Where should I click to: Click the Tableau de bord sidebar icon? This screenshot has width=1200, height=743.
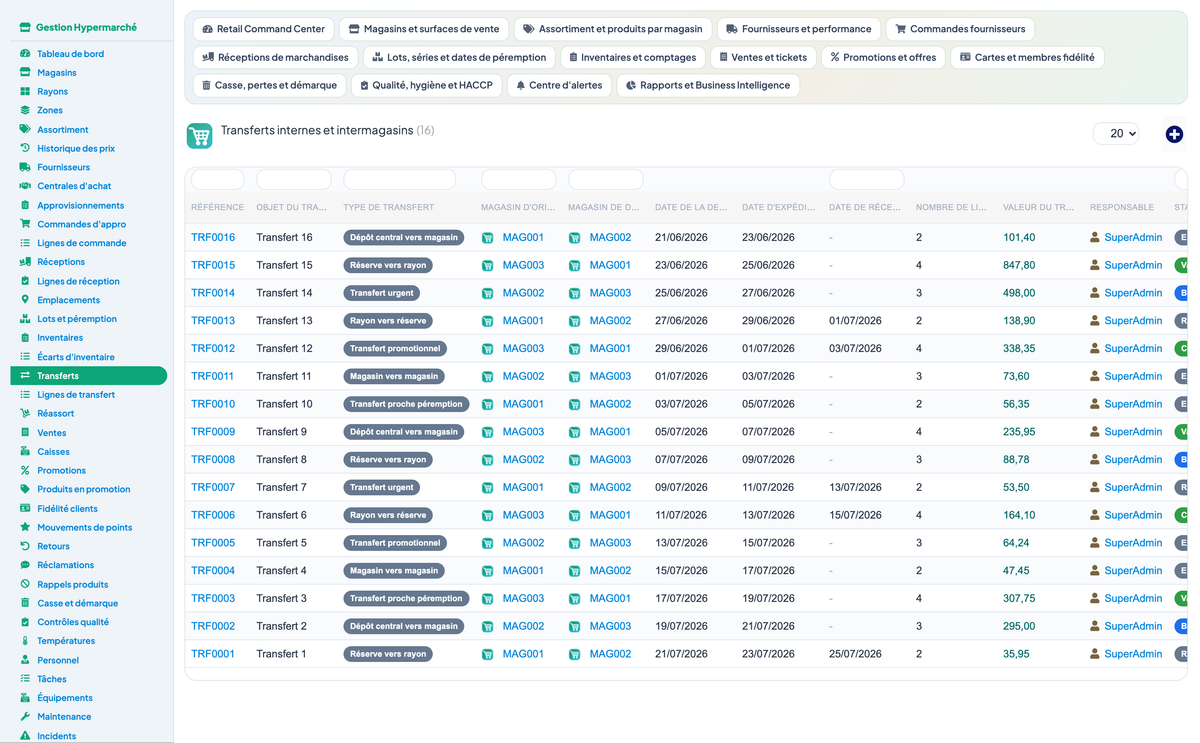pos(25,53)
